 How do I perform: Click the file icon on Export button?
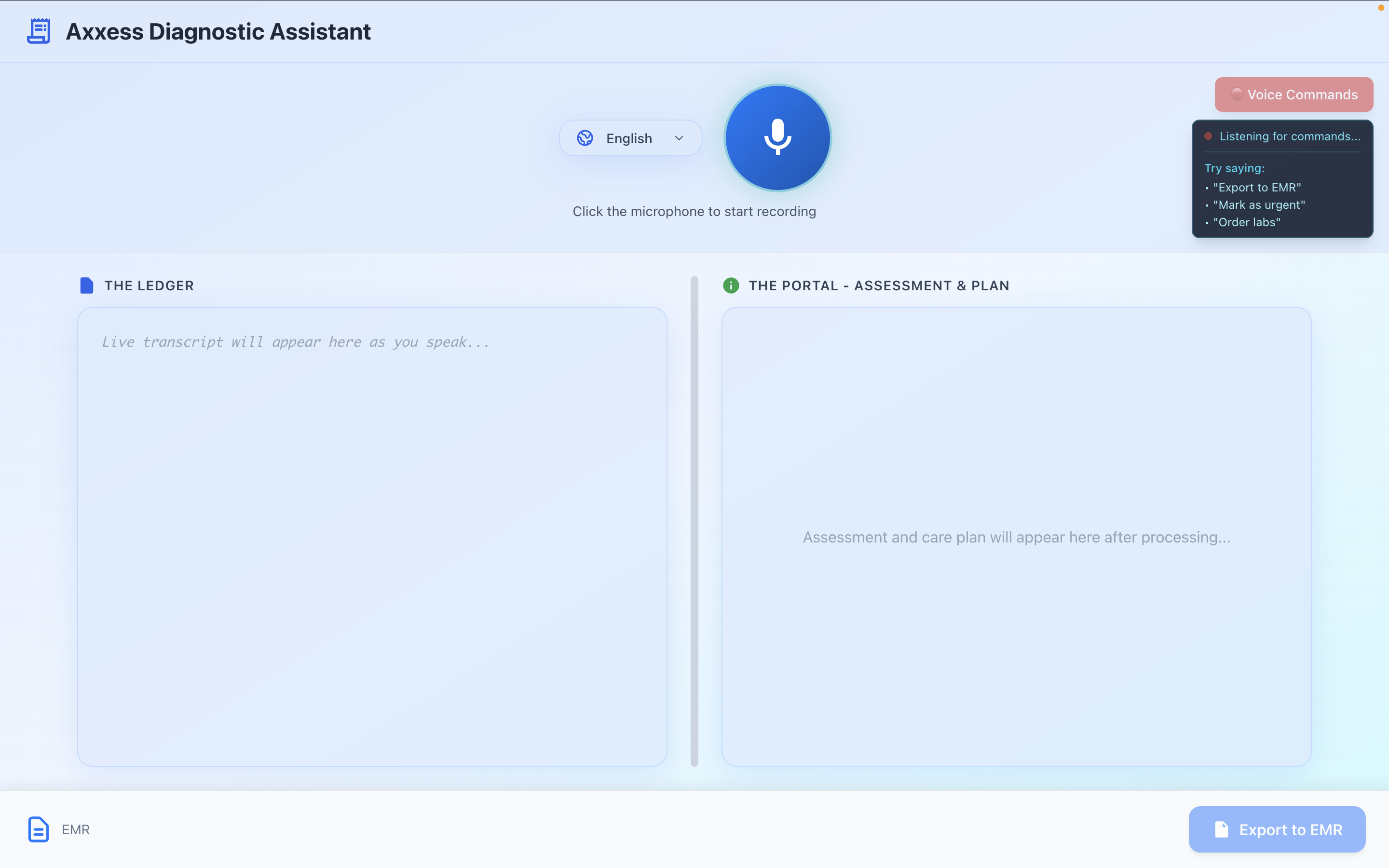[x=1221, y=829]
